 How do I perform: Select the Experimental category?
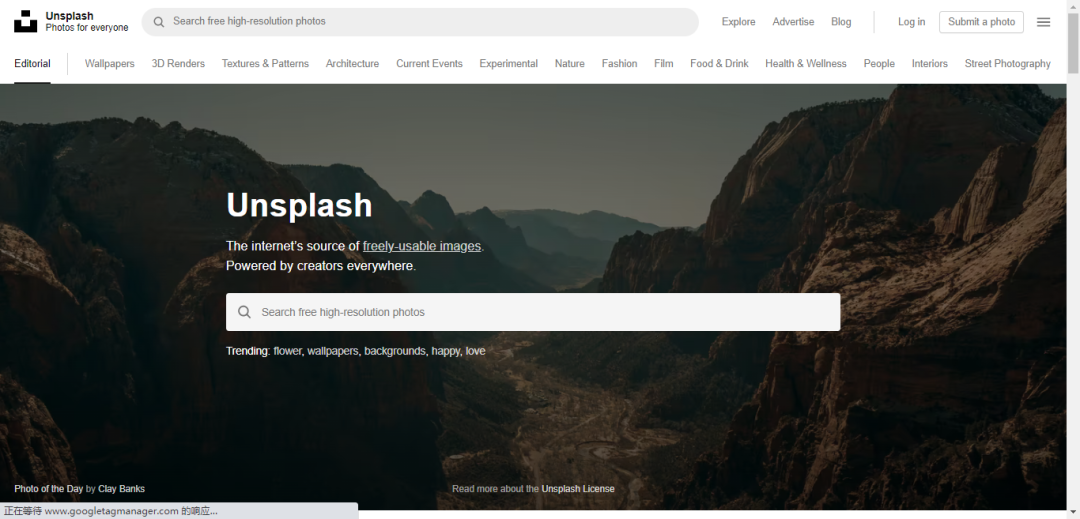508,63
